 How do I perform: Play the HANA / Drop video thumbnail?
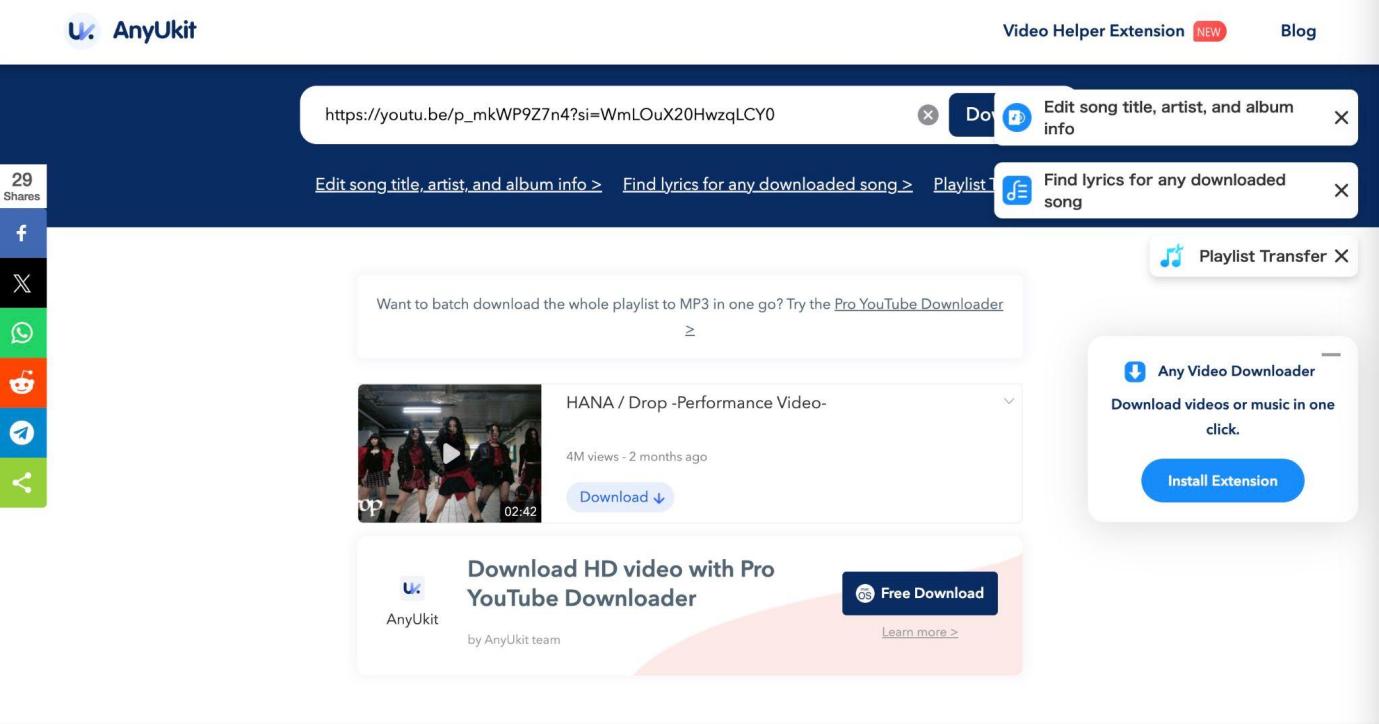(450, 453)
